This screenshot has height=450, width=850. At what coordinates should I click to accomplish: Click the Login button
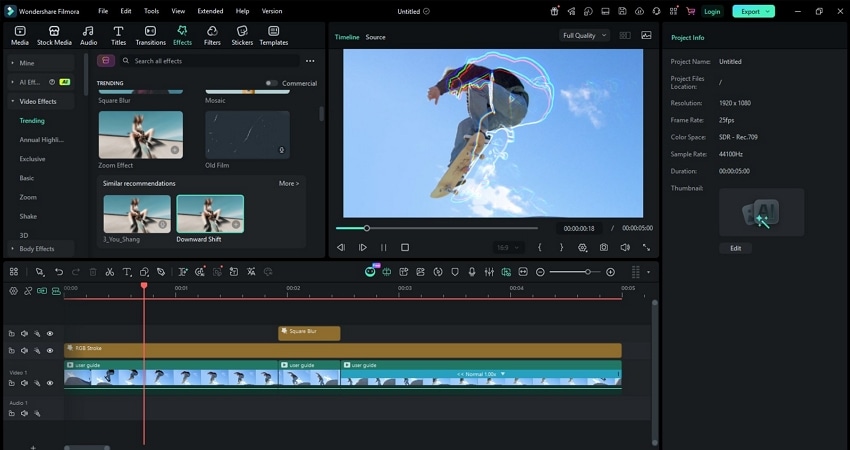click(712, 11)
